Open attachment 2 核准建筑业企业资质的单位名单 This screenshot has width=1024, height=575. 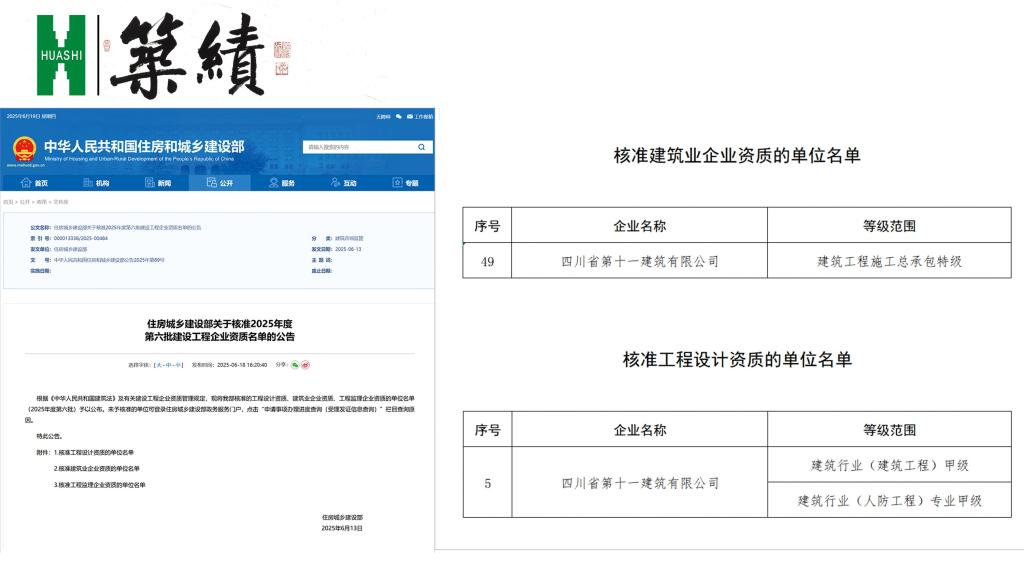point(96,469)
